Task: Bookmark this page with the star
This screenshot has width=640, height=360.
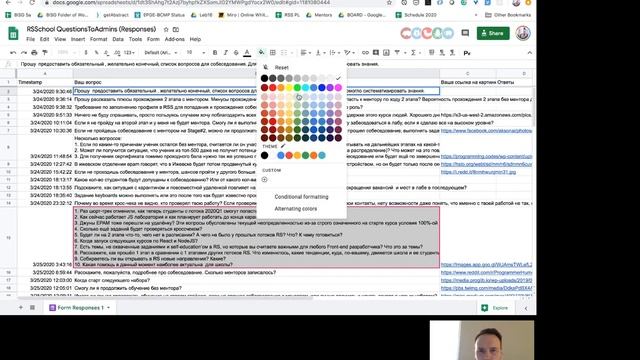Action: (389, 2)
